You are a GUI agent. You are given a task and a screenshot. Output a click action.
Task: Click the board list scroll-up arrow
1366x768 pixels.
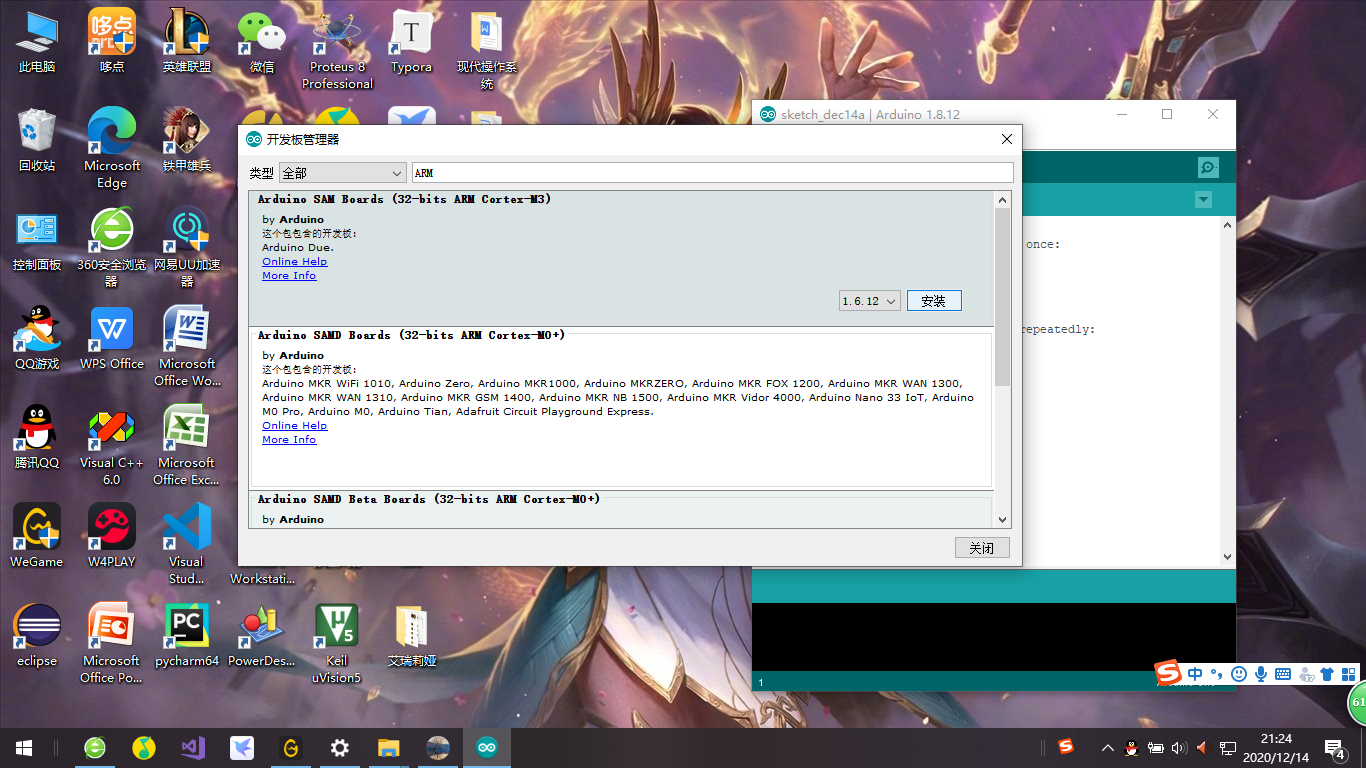tap(1003, 200)
